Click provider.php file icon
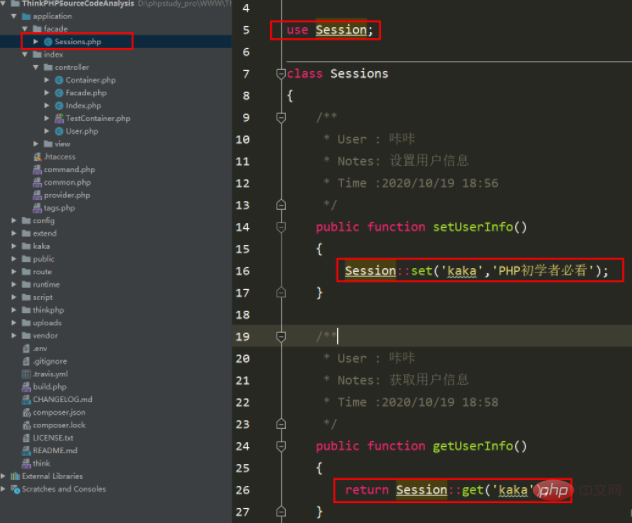The height and width of the screenshot is (523, 632). coord(37,195)
